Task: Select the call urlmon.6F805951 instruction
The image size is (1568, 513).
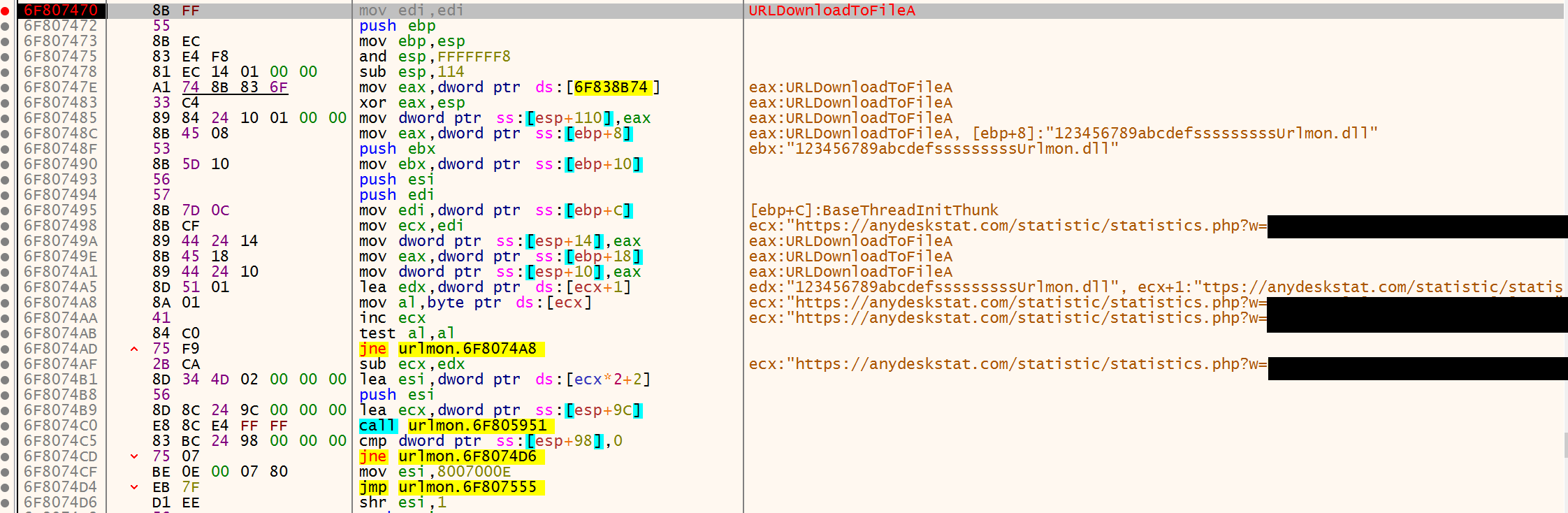Action: pos(453,426)
